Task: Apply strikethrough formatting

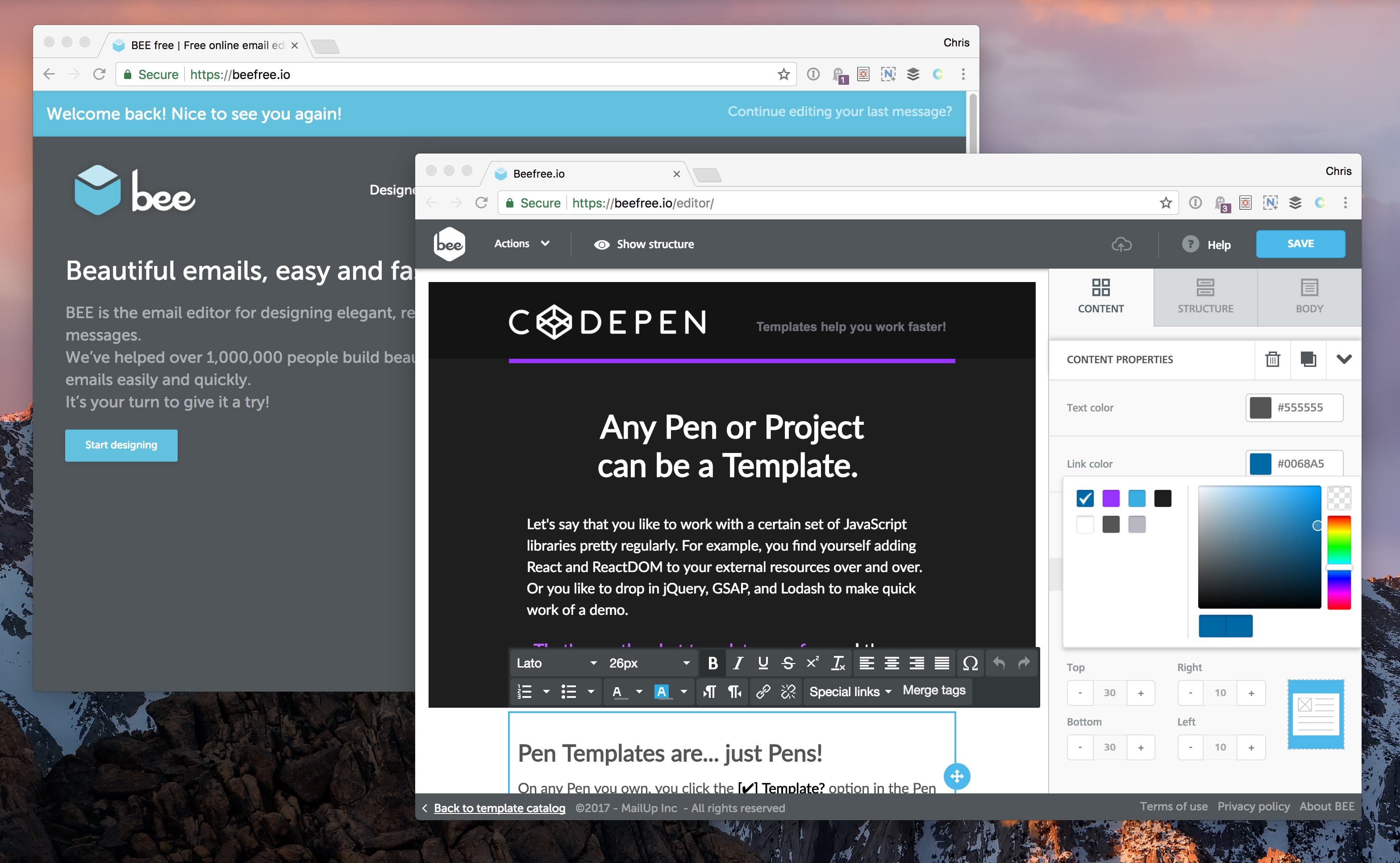Action: click(x=788, y=663)
